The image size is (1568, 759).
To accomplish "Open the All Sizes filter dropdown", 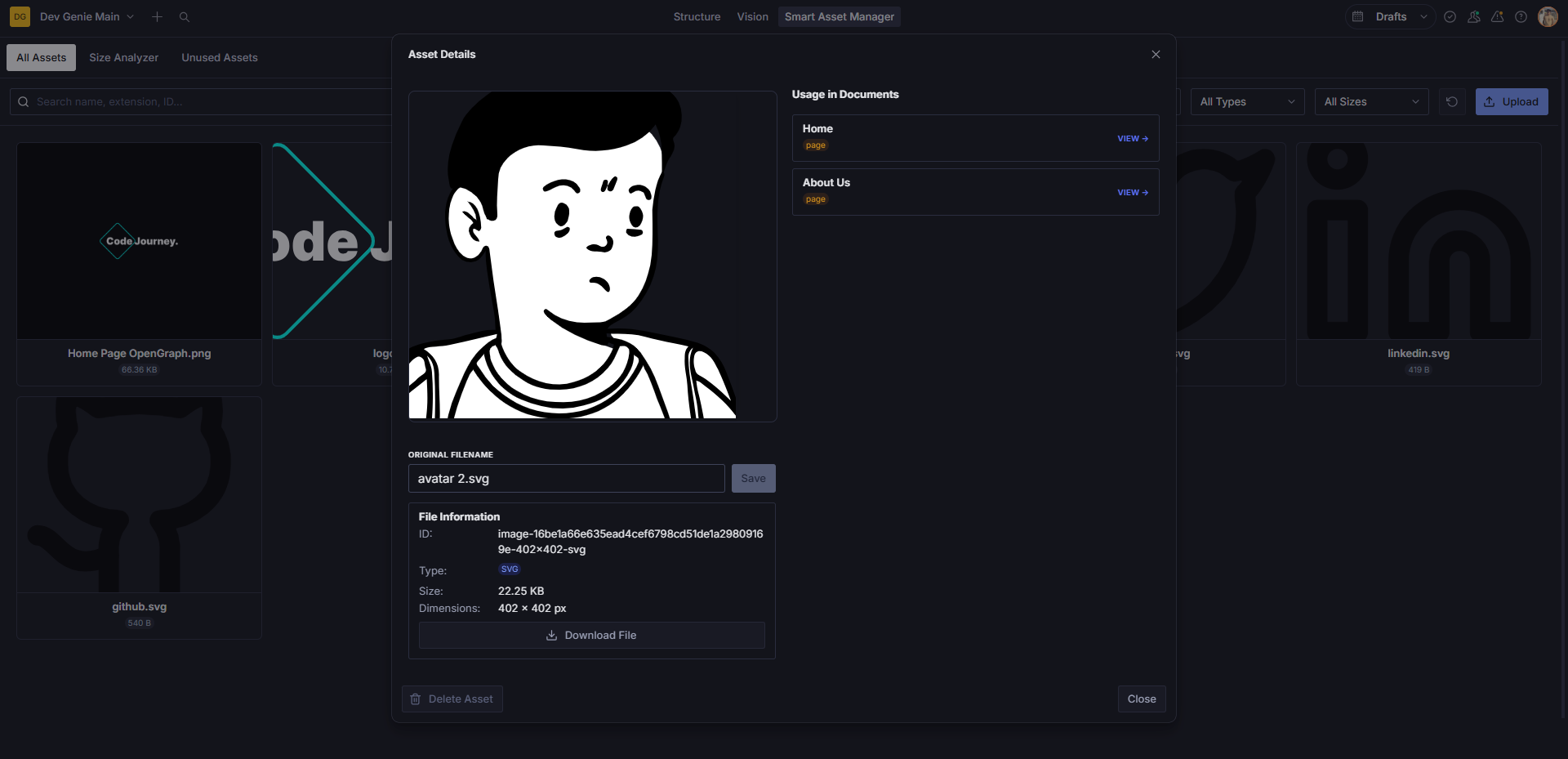I will coord(1371,101).
